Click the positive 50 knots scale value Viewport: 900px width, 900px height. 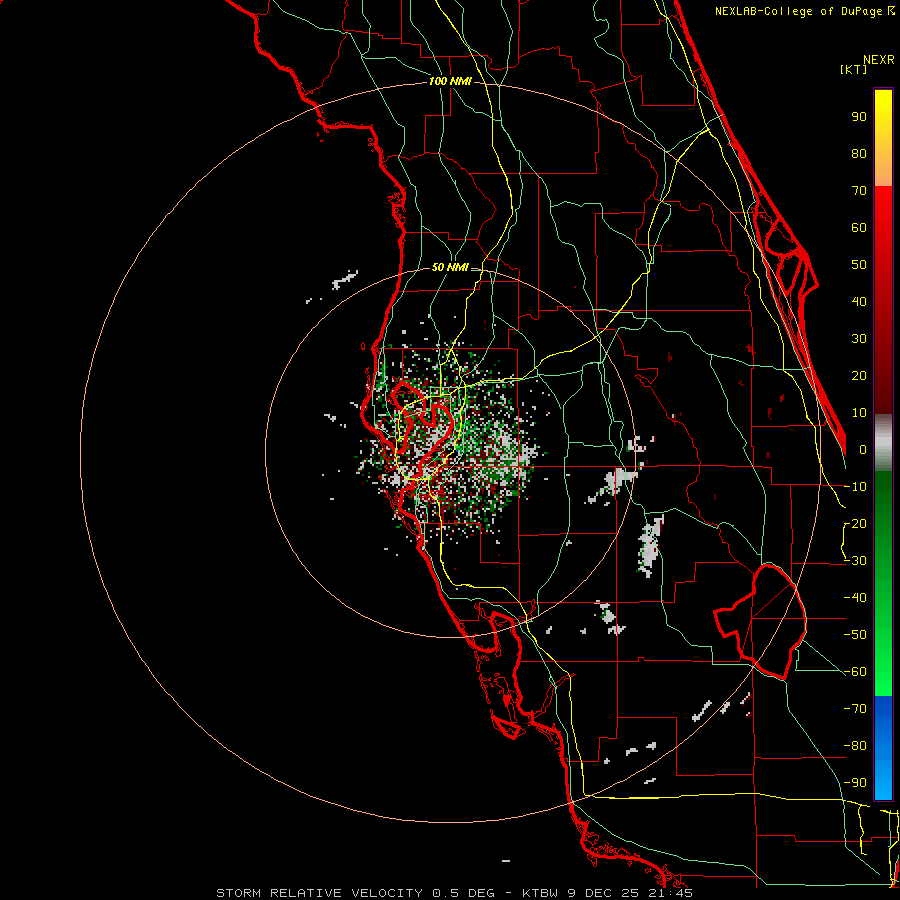(859, 265)
